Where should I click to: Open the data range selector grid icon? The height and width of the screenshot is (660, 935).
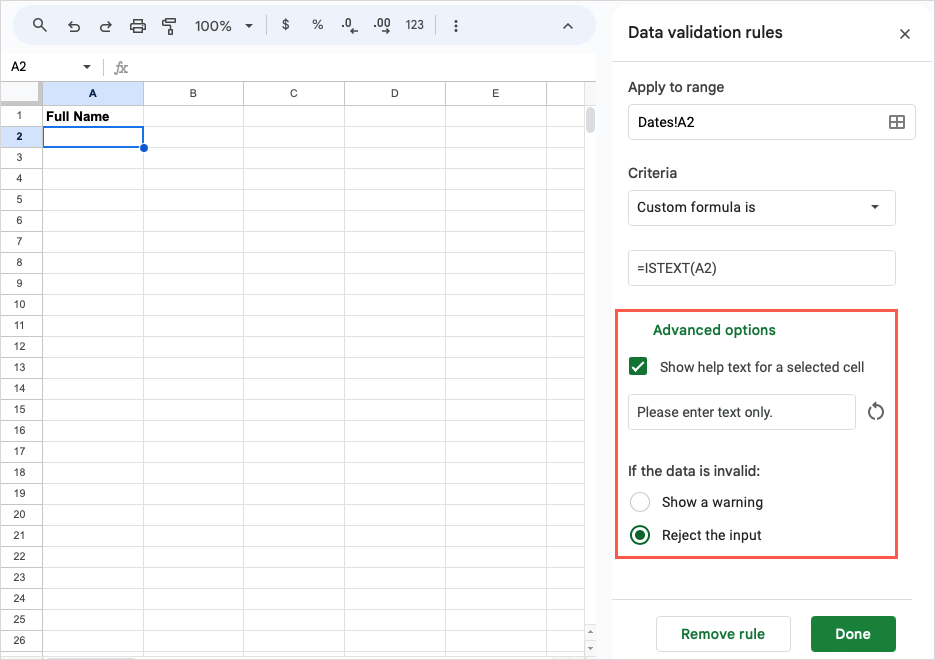click(897, 122)
